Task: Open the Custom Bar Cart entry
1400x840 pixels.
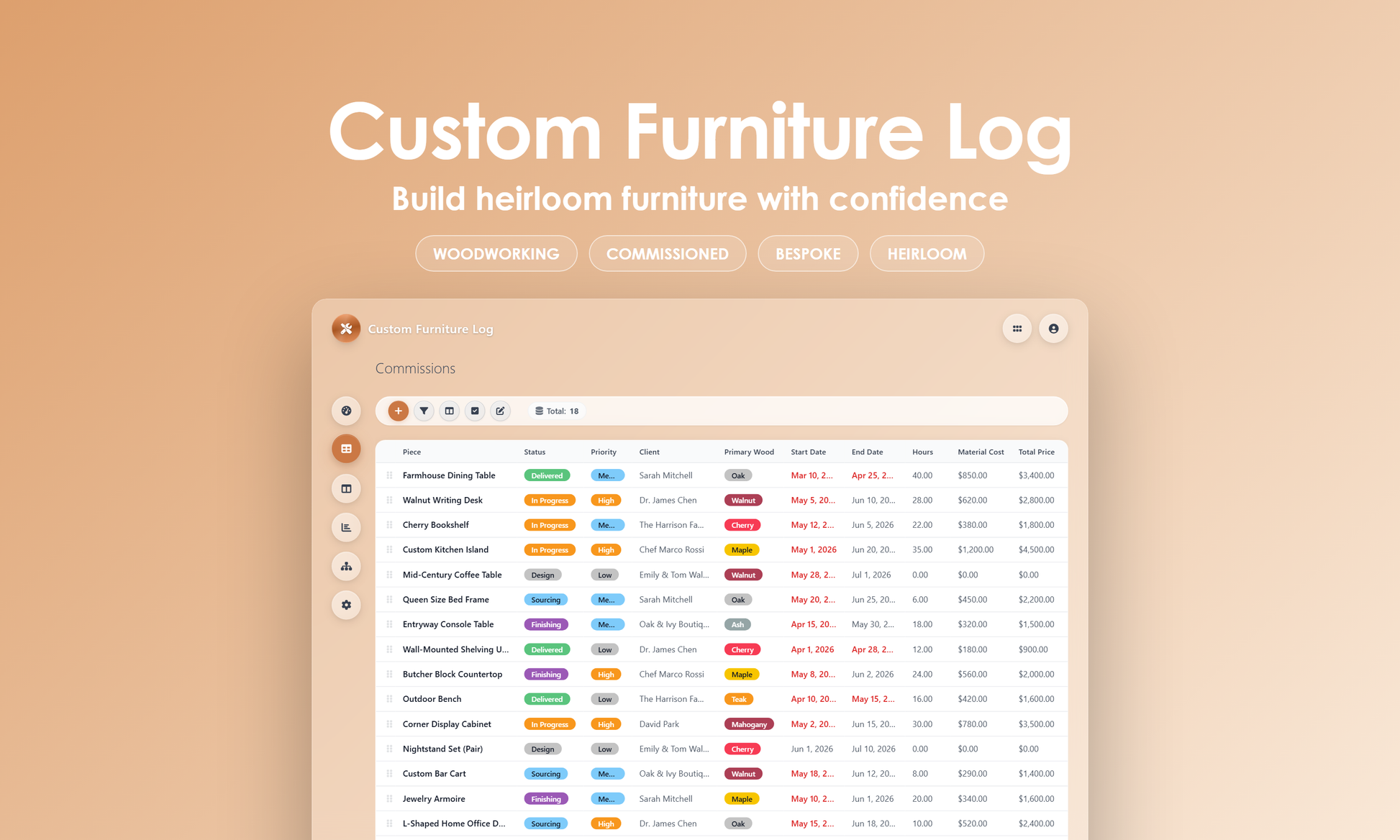Action: click(x=434, y=774)
